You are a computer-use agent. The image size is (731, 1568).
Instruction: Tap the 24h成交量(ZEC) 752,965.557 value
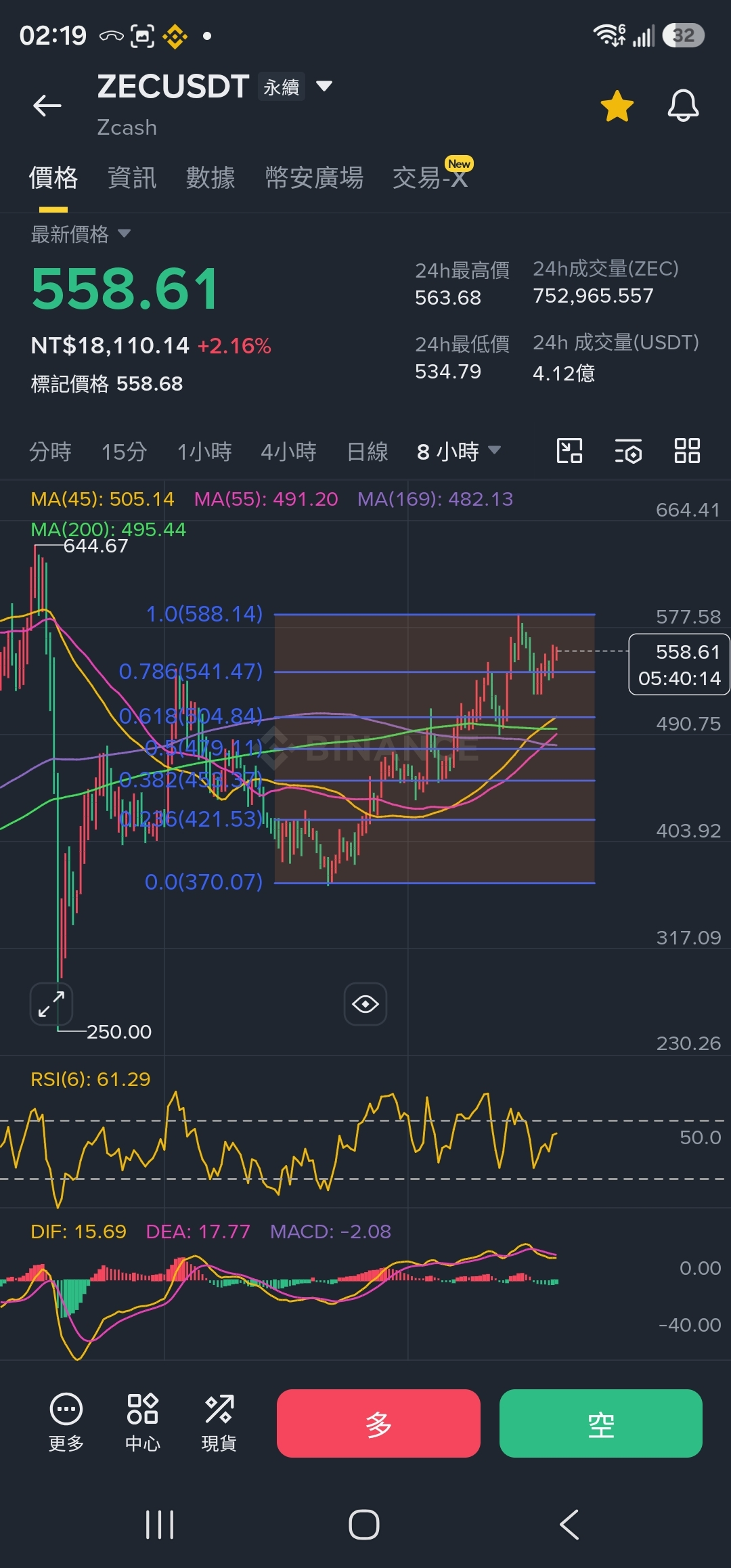[593, 296]
